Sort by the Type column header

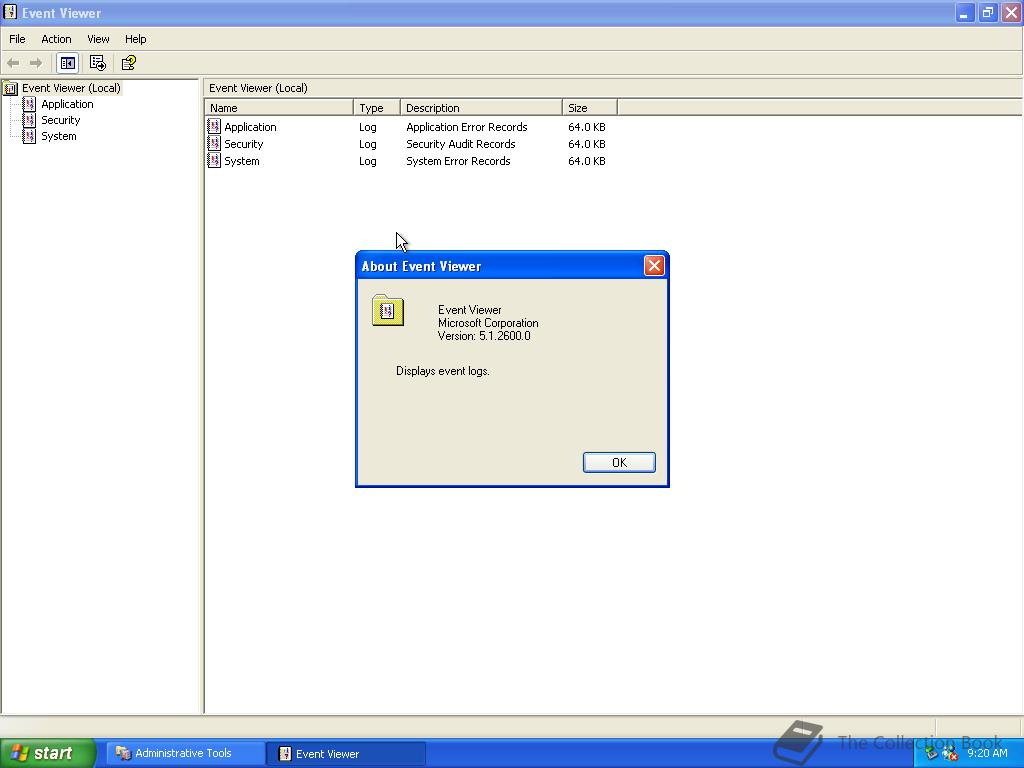(377, 108)
